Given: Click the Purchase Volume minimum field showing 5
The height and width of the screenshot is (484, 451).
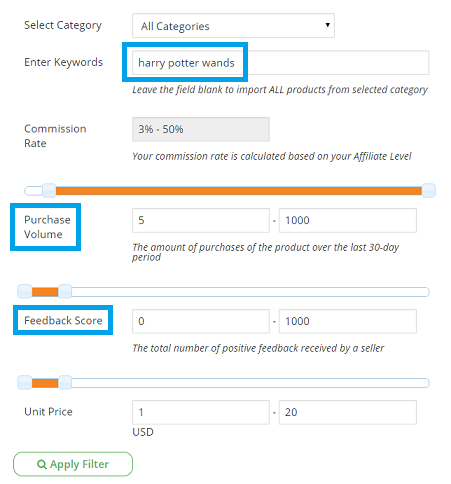Looking at the screenshot, I should click(201, 220).
